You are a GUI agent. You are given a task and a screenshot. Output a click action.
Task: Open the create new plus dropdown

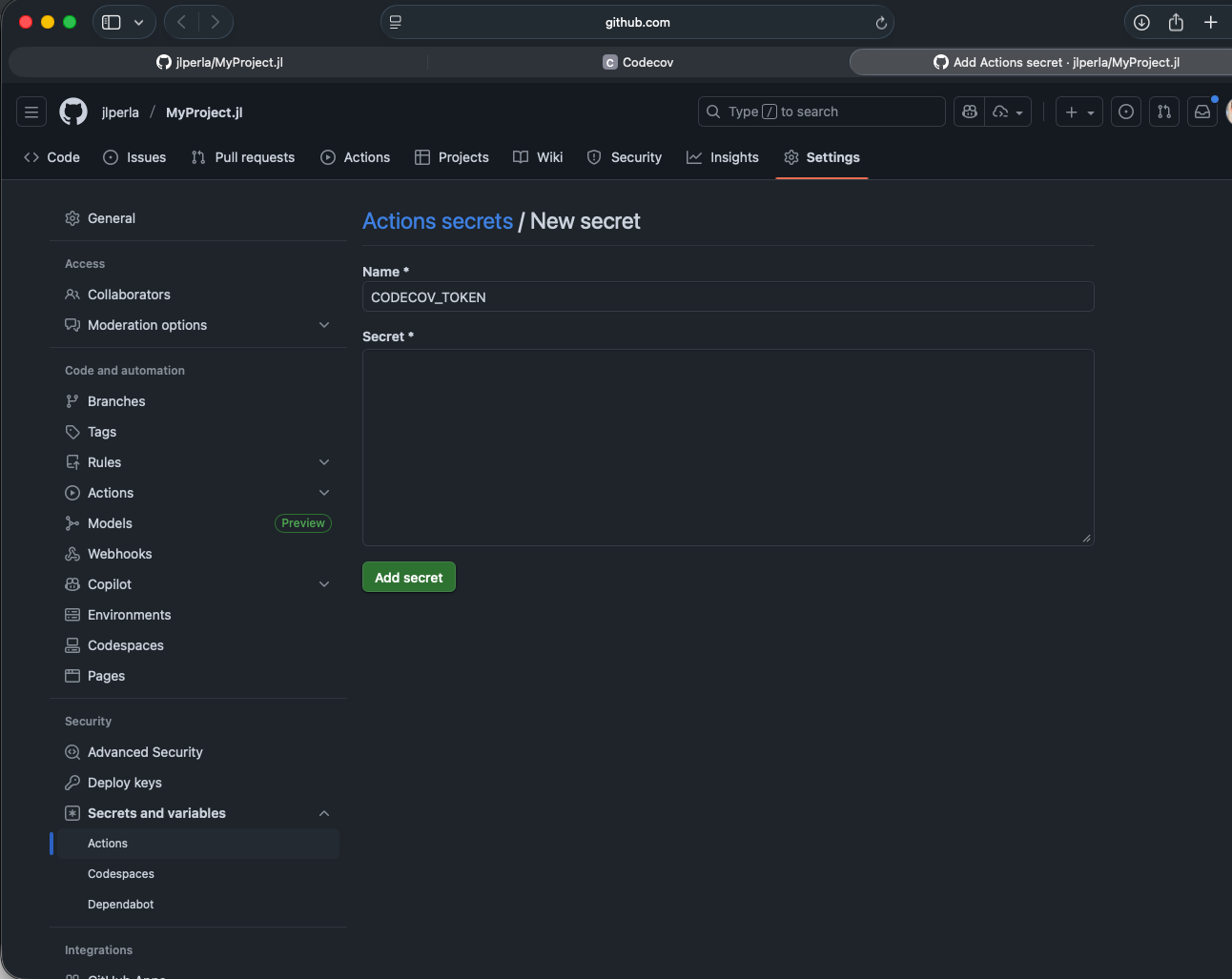1079,112
